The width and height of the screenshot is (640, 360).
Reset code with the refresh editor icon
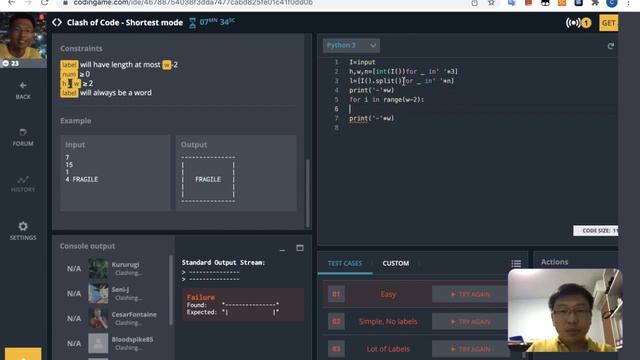point(610,46)
